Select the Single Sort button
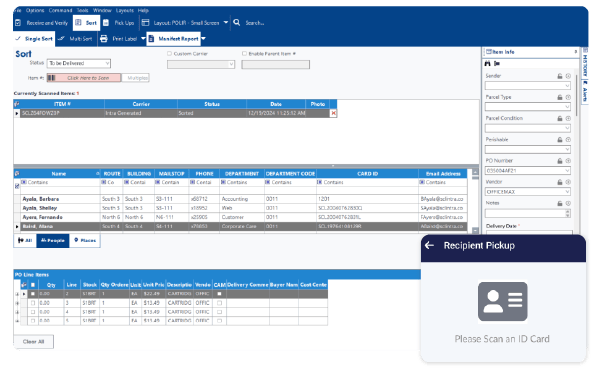This screenshot has width=601, height=376. [x=34, y=39]
